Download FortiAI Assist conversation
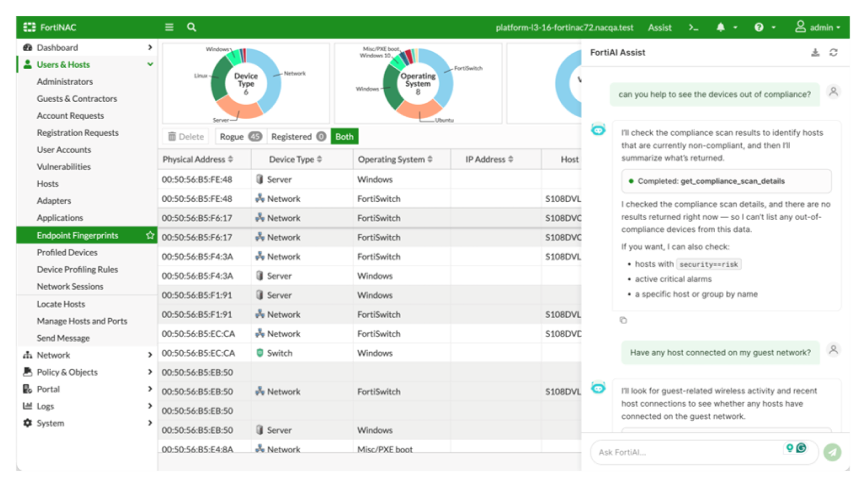 815,52
